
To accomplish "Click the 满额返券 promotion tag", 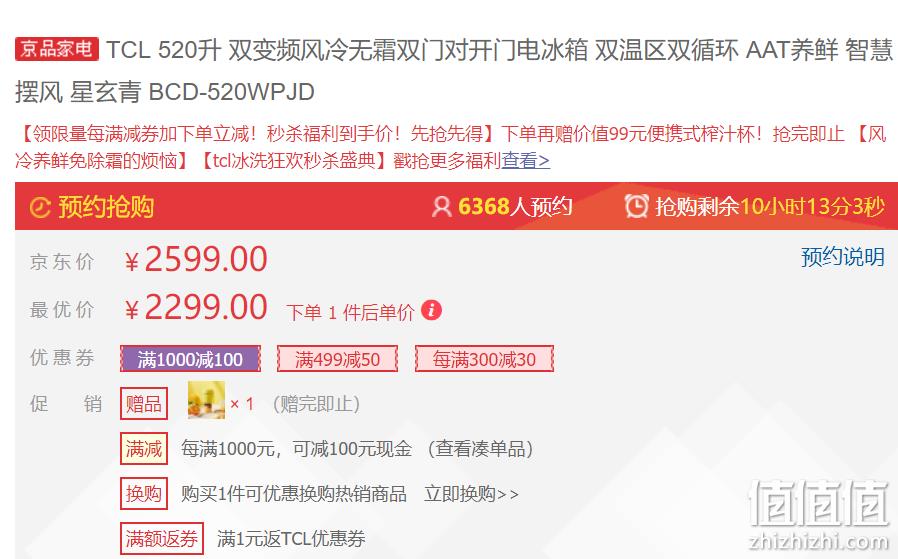I will pyautogui.click(x=162, y=538).
